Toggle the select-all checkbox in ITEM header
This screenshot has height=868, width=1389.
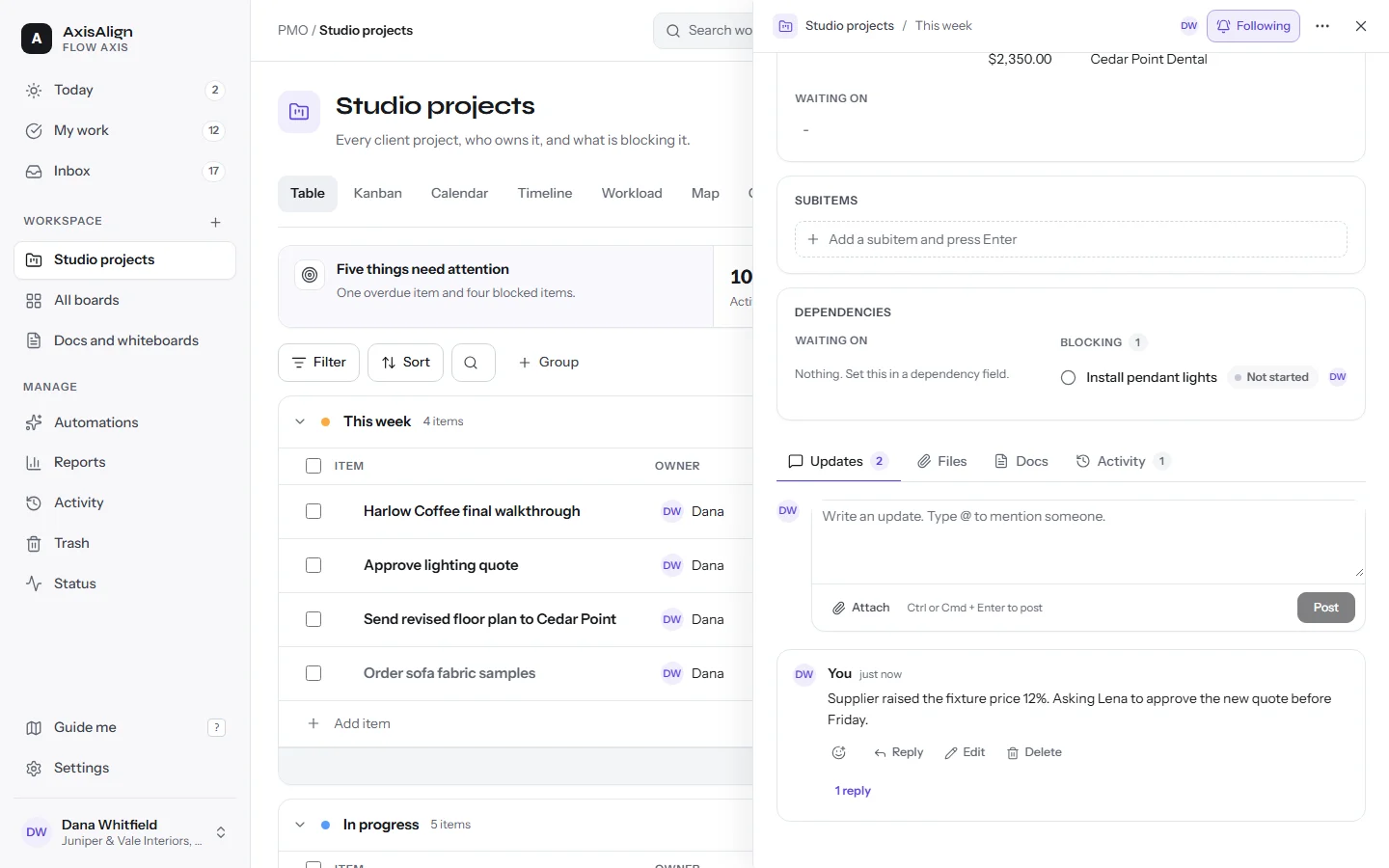click(313, 466)
